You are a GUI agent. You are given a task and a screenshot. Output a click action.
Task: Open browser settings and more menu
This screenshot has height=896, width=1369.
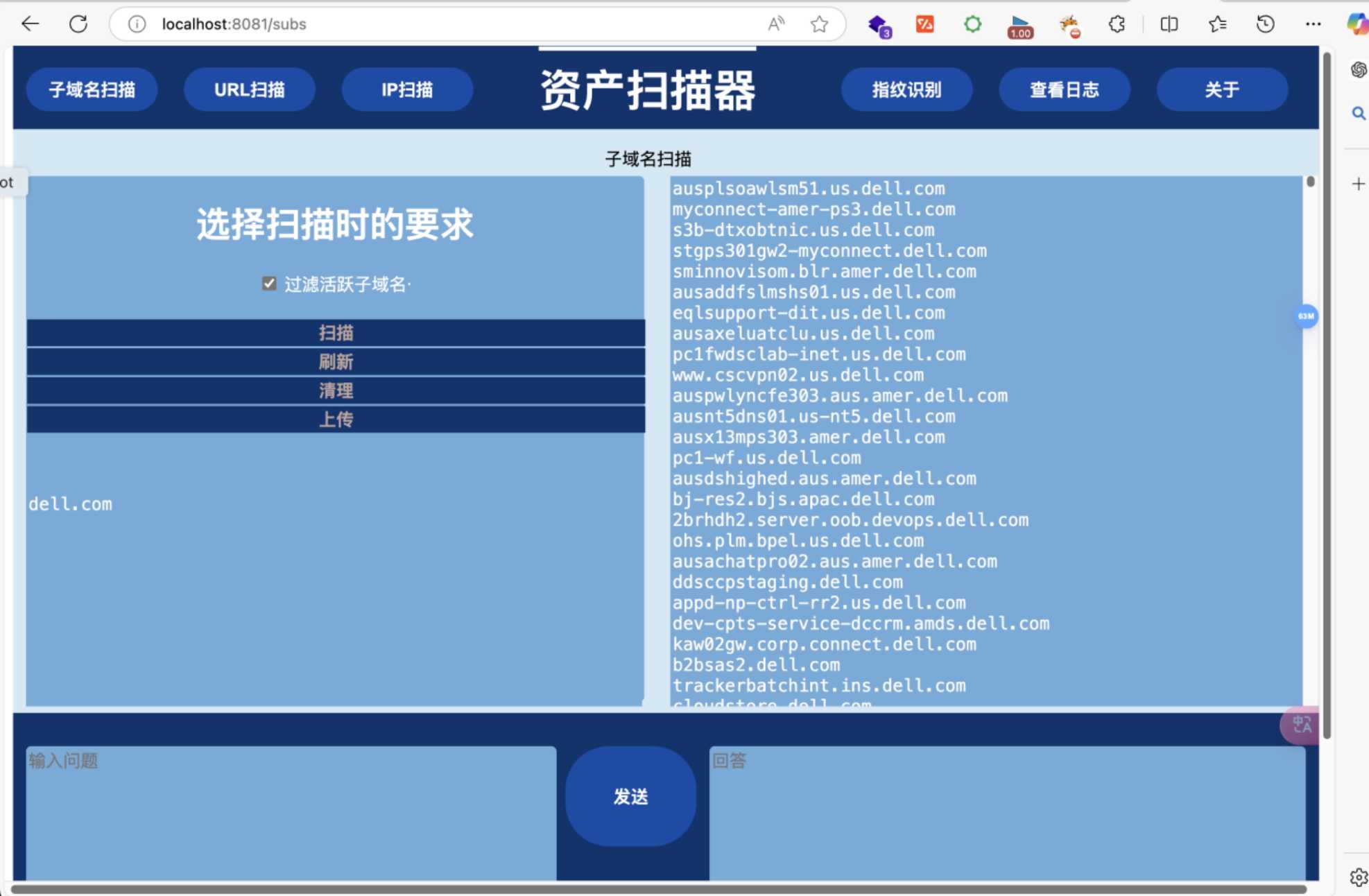(1313, 24)
